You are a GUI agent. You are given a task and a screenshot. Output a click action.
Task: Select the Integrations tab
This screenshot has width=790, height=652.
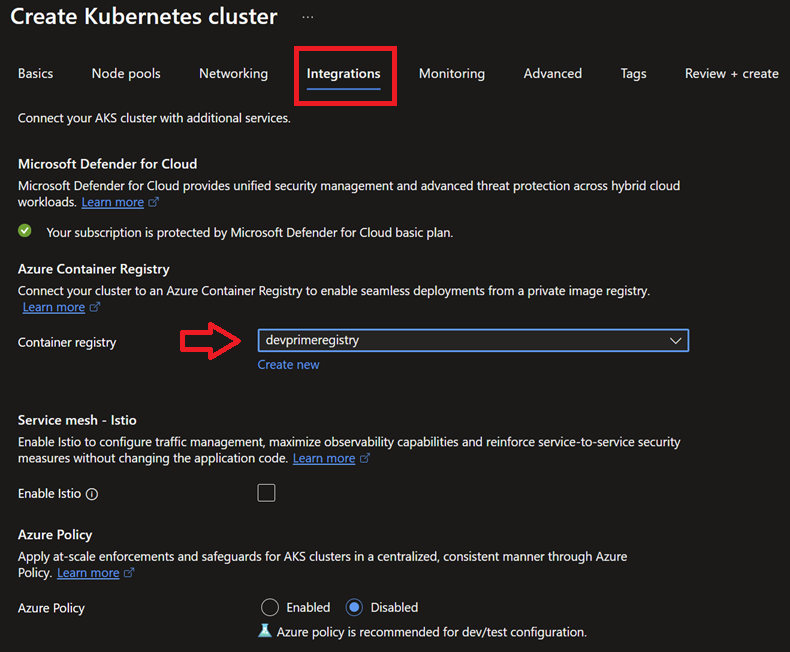tap(344, 74)
